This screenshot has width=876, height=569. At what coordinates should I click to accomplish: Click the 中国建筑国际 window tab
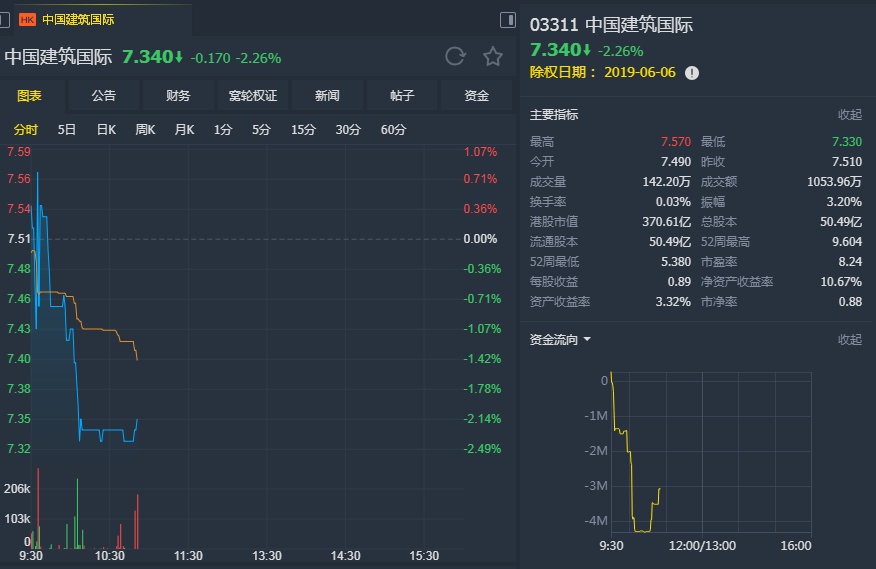[x=78, y=19]
